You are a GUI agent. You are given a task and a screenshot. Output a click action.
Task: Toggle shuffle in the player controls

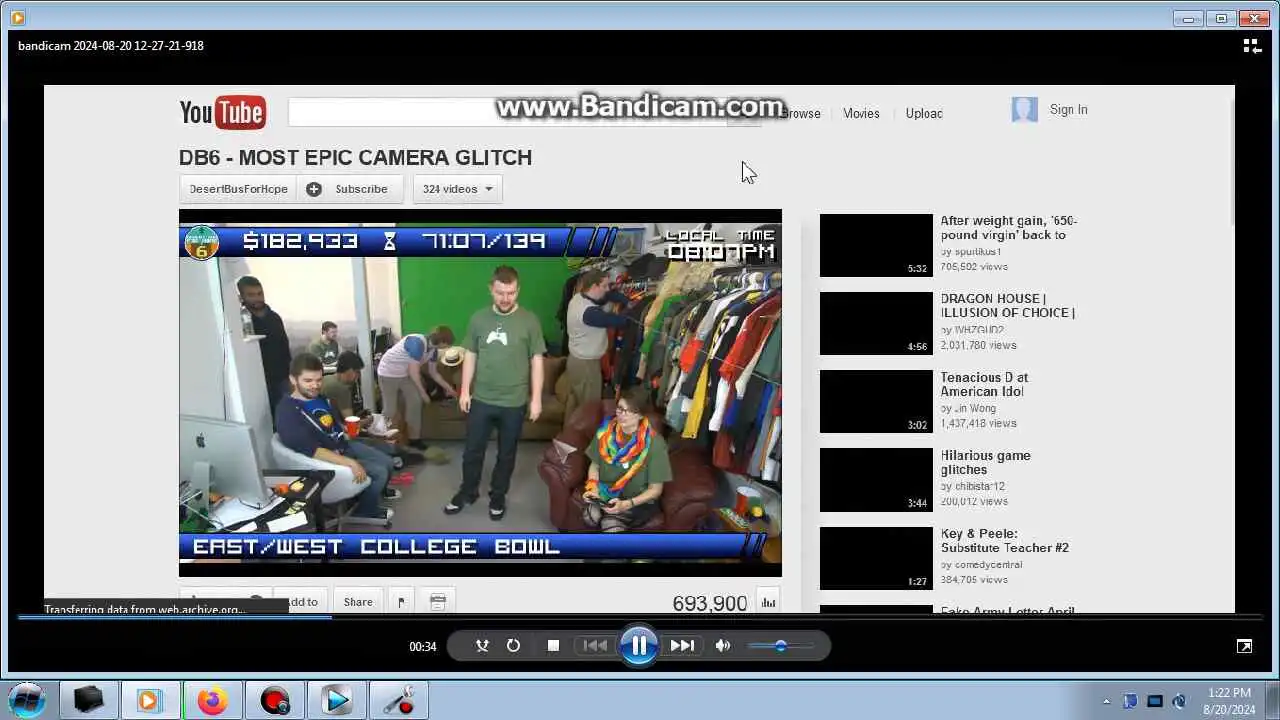tap(482, 646)
